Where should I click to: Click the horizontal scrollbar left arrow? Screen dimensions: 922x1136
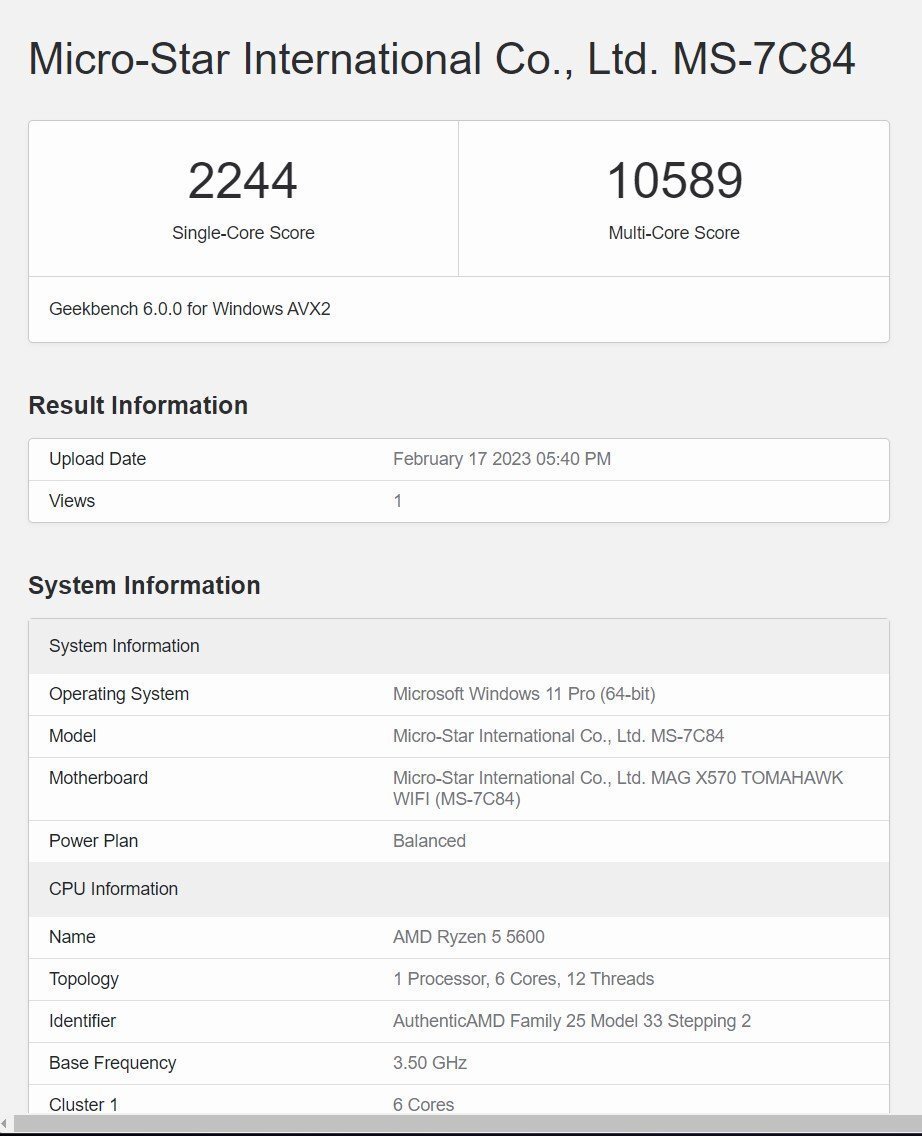(x=6, y=1123)
